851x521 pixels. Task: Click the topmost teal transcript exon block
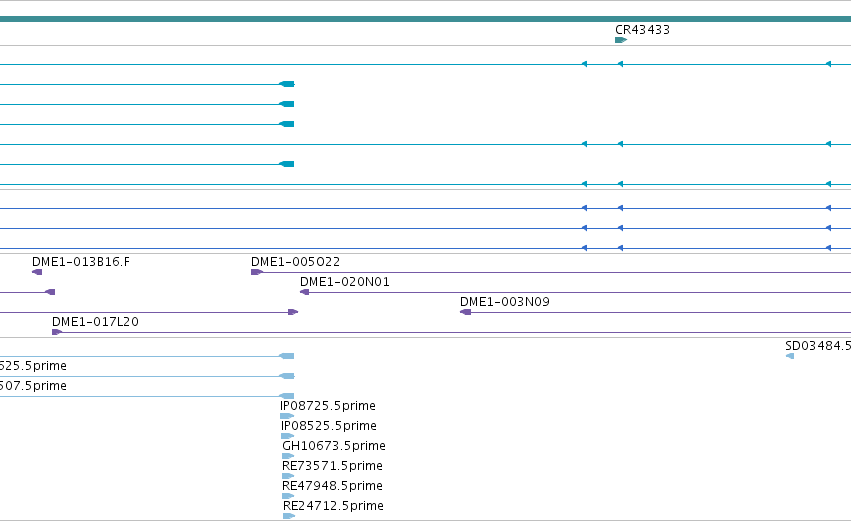287,84
